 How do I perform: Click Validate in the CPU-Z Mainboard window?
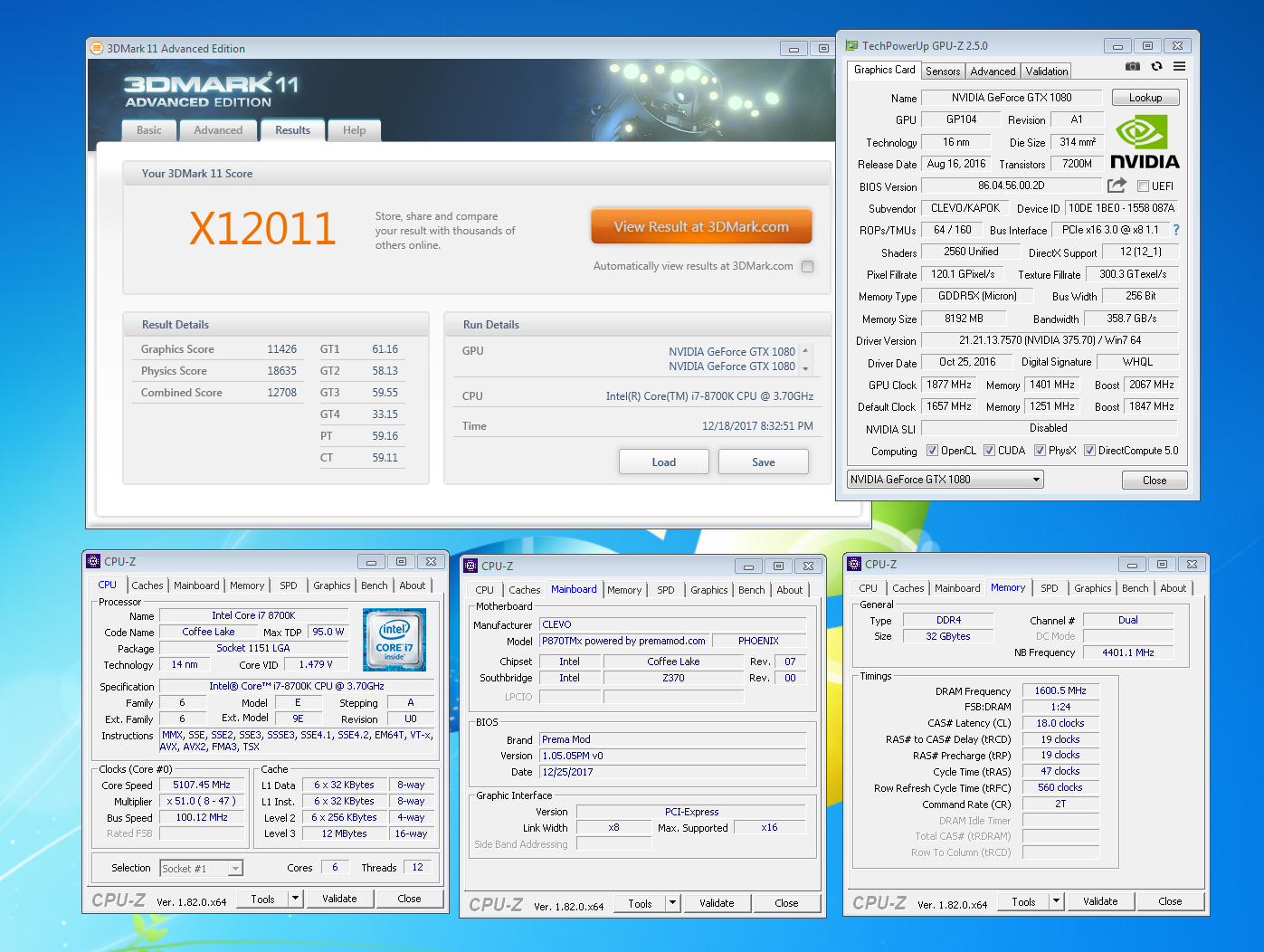(x=717, y=903)
